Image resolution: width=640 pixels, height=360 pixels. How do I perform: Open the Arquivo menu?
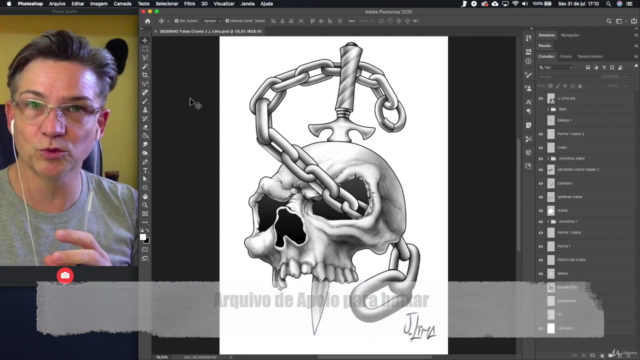click(57, 4)
